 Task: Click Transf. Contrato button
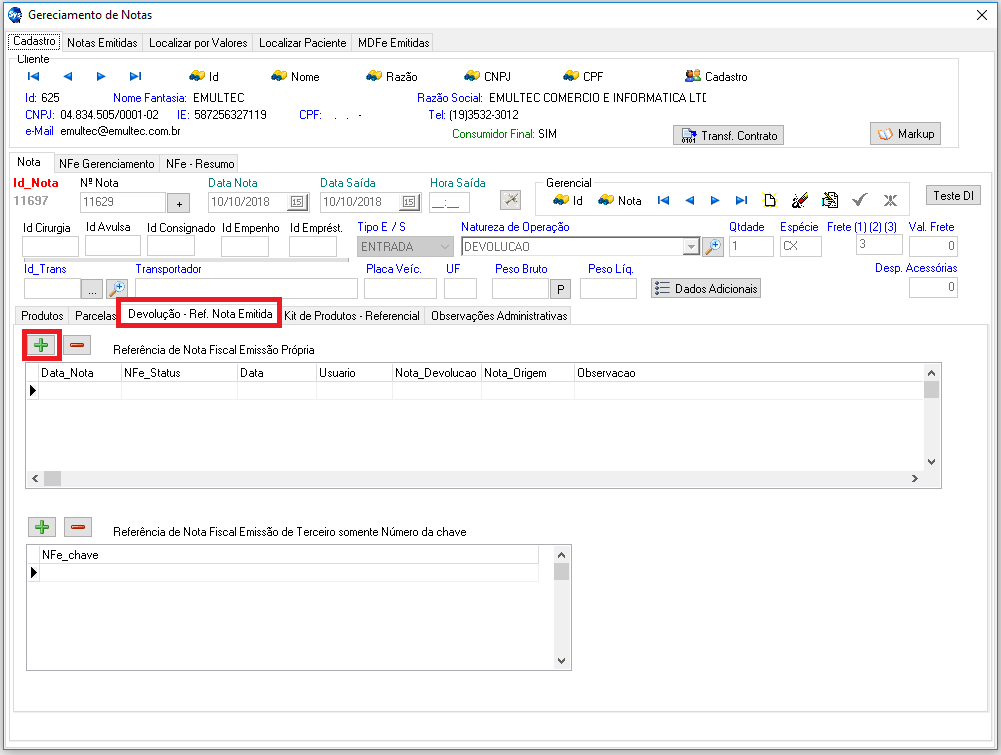(x=729, y=135)
